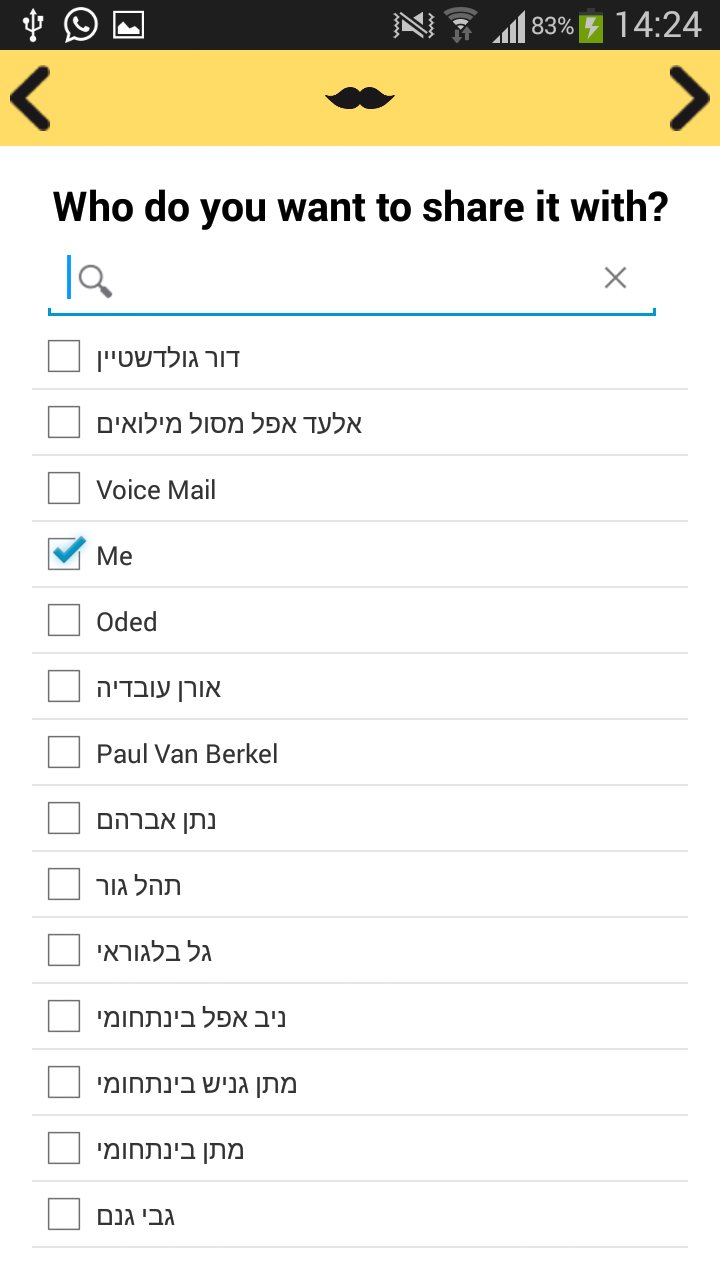Tap the Wi-Fi status icon
The height and width of the screenshot is (1280, 720).
(461, 25)
